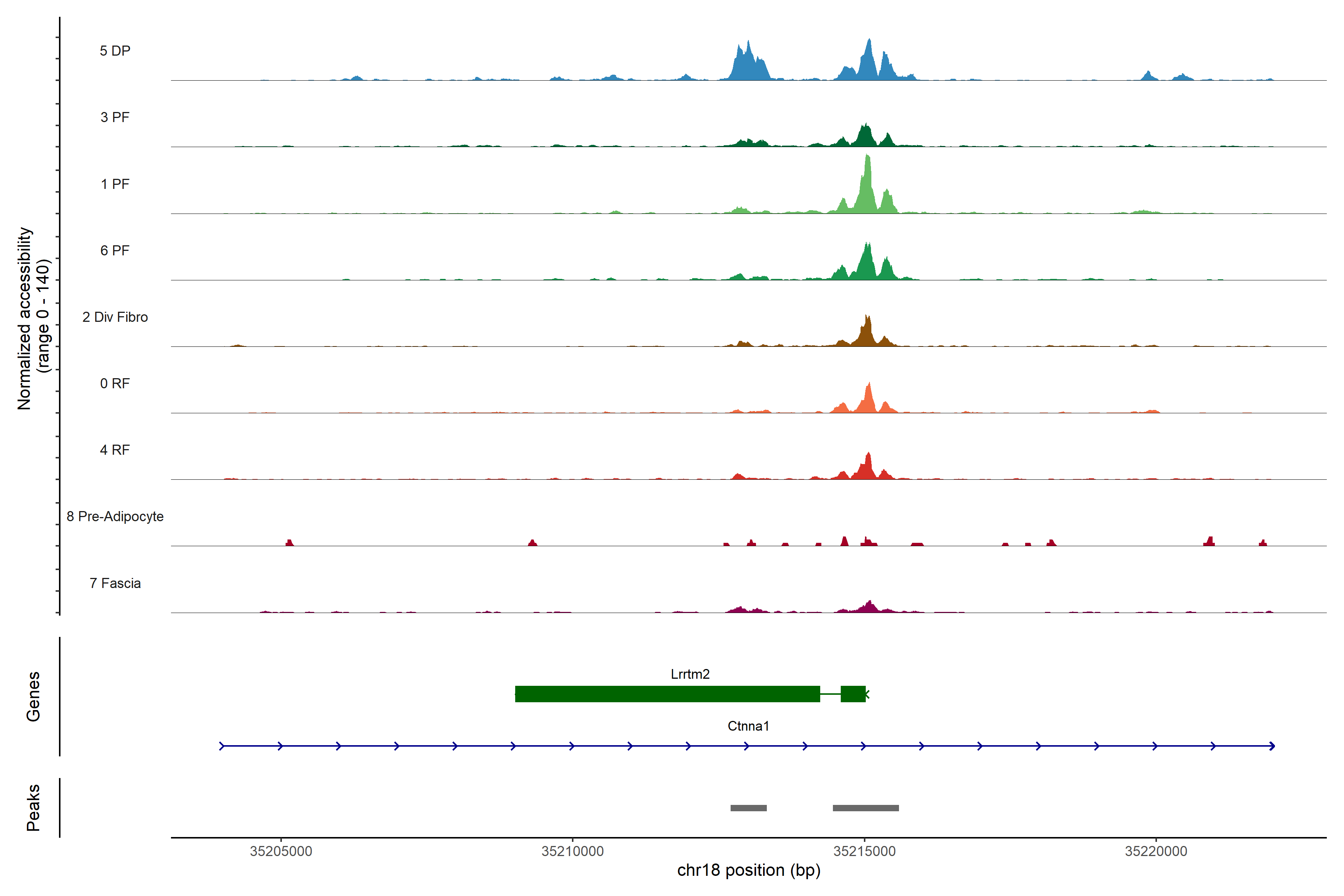Screen dimensions: 1344x896
Task: Select the 7 Fascia track label
Action: pyautogui.click(x=115, y=583)
